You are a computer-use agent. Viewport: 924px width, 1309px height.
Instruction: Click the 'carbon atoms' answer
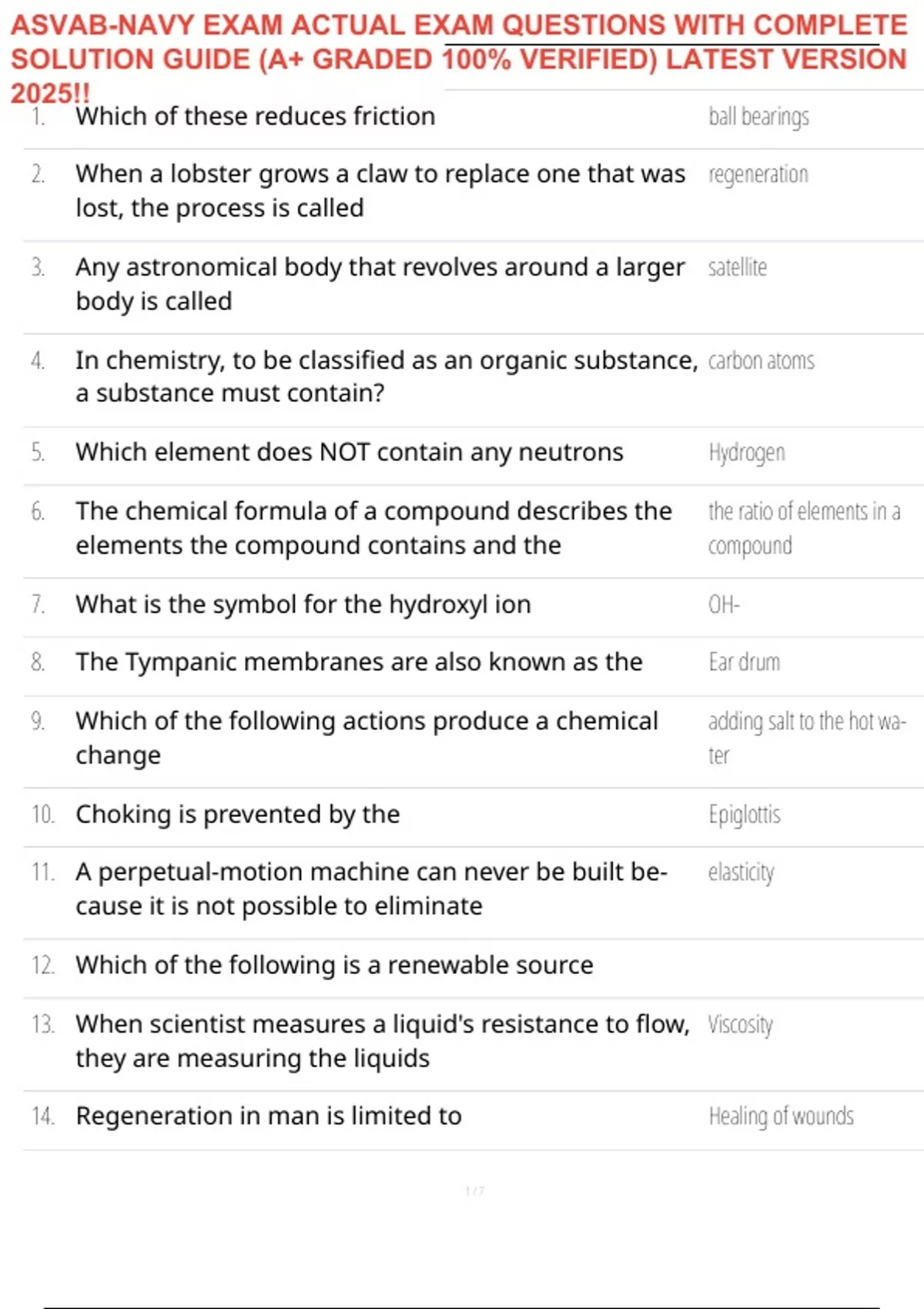(x=761, y=360)
